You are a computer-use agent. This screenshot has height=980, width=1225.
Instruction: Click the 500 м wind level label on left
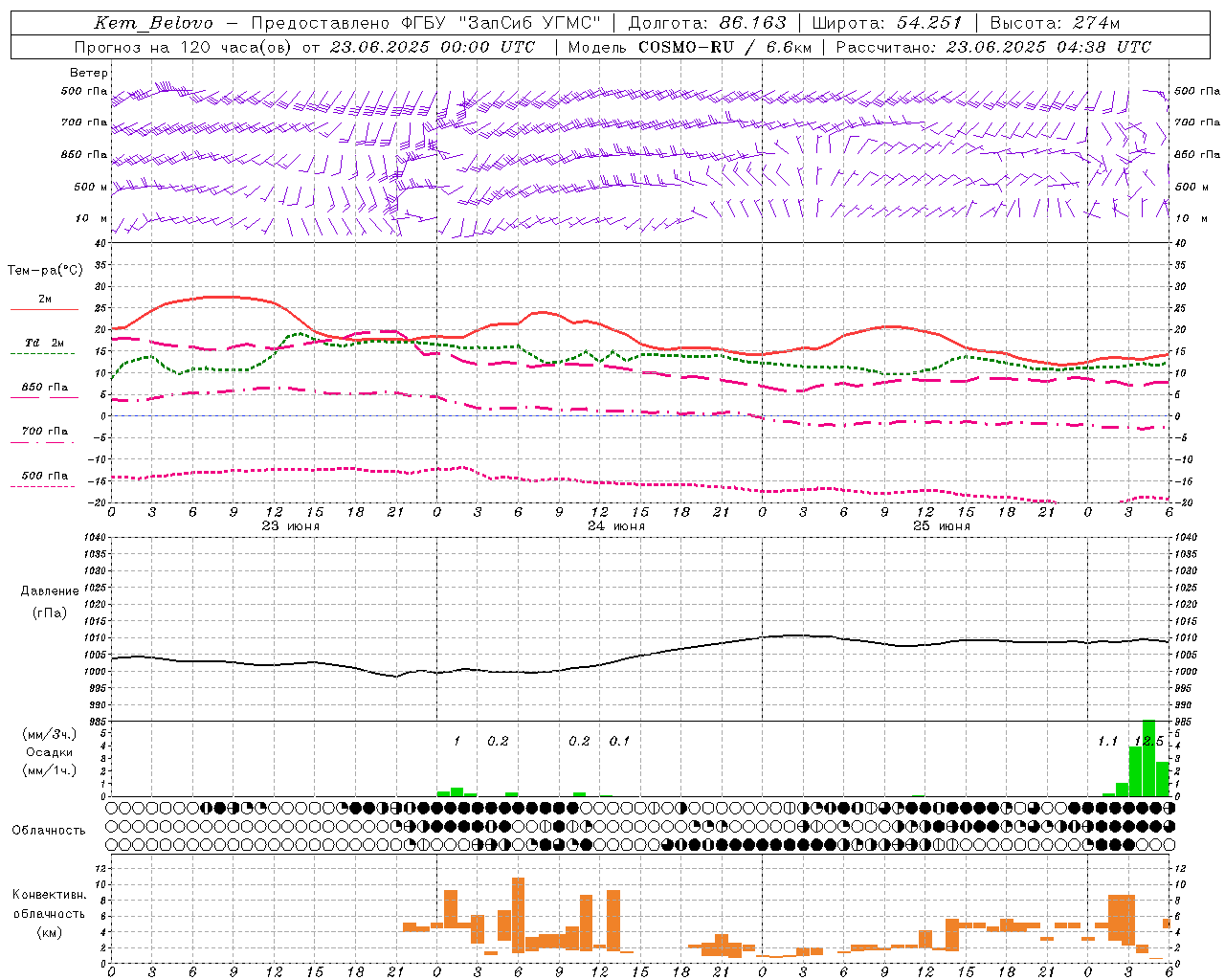pyautogui.click(x=92, y=187)
